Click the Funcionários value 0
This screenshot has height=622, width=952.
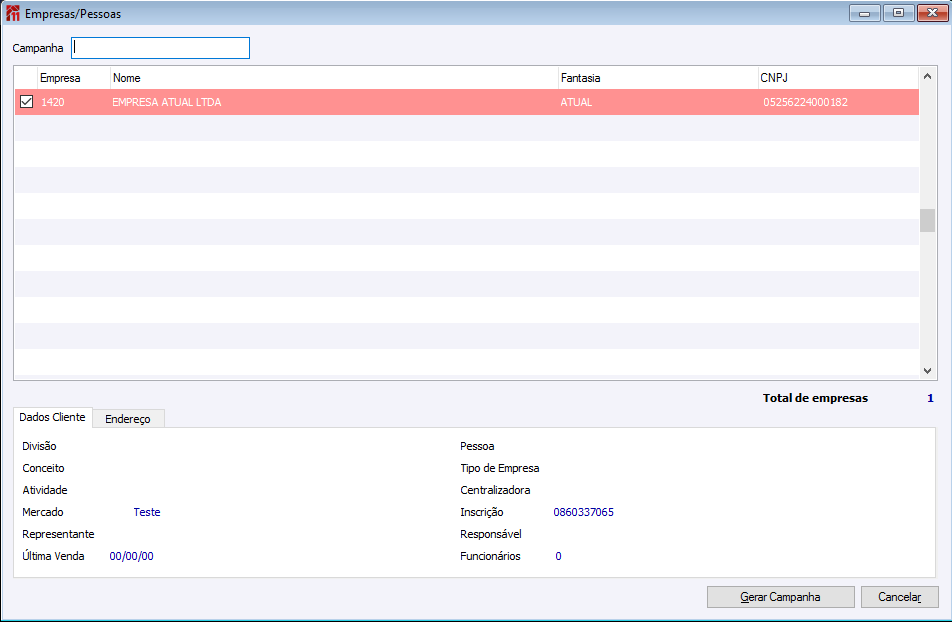point(559,556)
